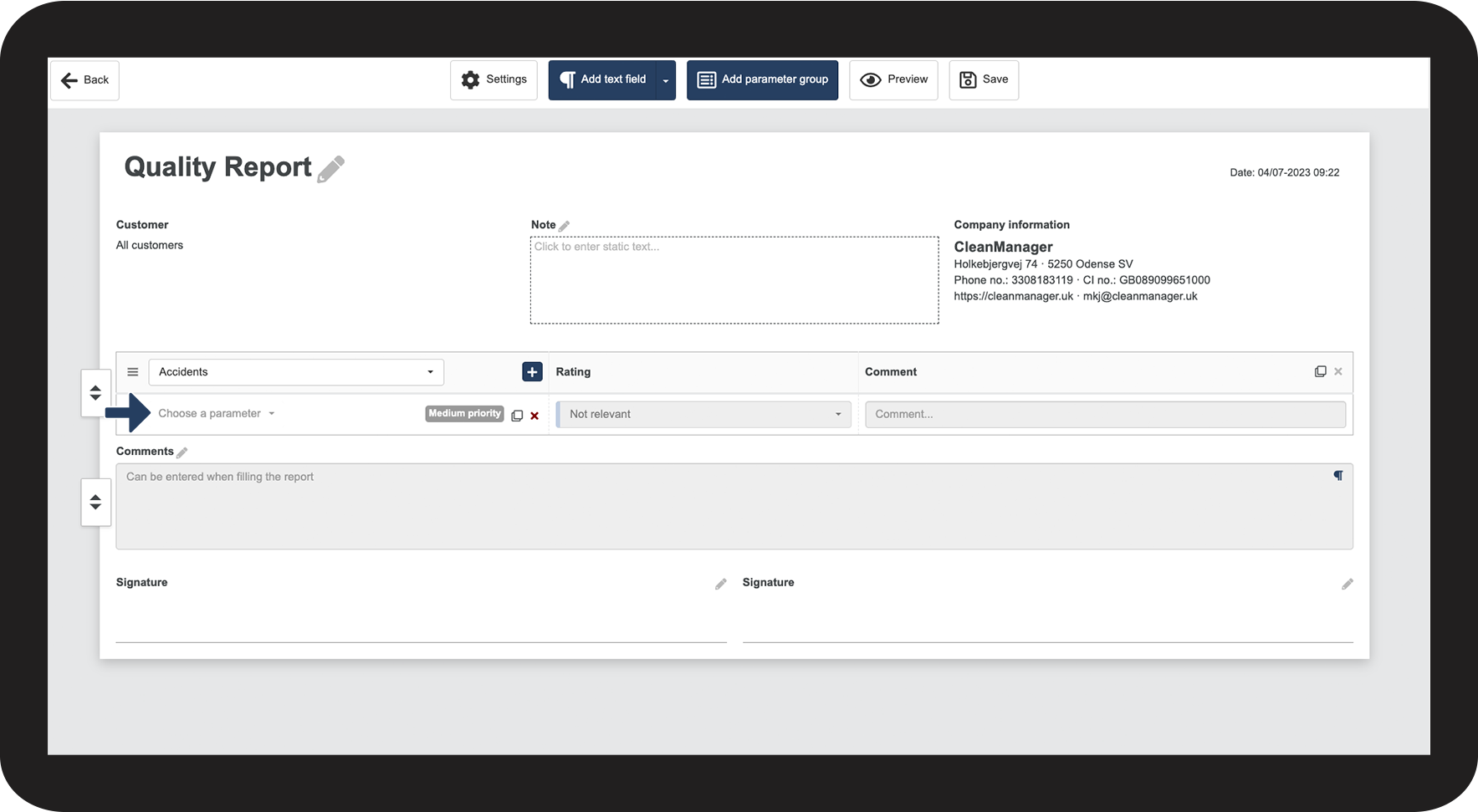Expand the Add text field dropdown arrow
This screenshot has width=1478, height=812.
click(666, 80)
